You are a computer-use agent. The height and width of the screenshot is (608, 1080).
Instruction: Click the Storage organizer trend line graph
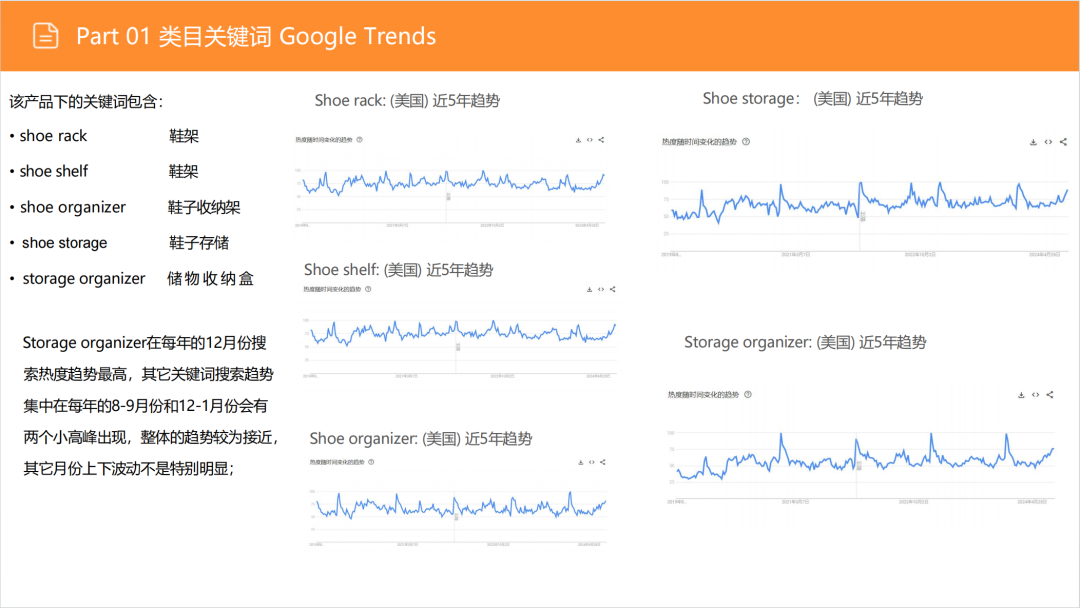point(860,457)
